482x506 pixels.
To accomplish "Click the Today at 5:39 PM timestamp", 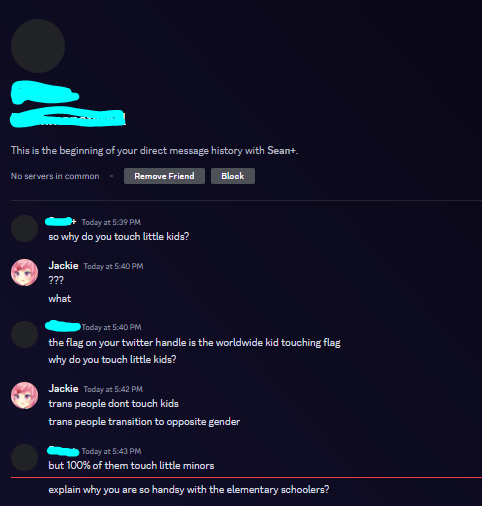I will [111, 222].
